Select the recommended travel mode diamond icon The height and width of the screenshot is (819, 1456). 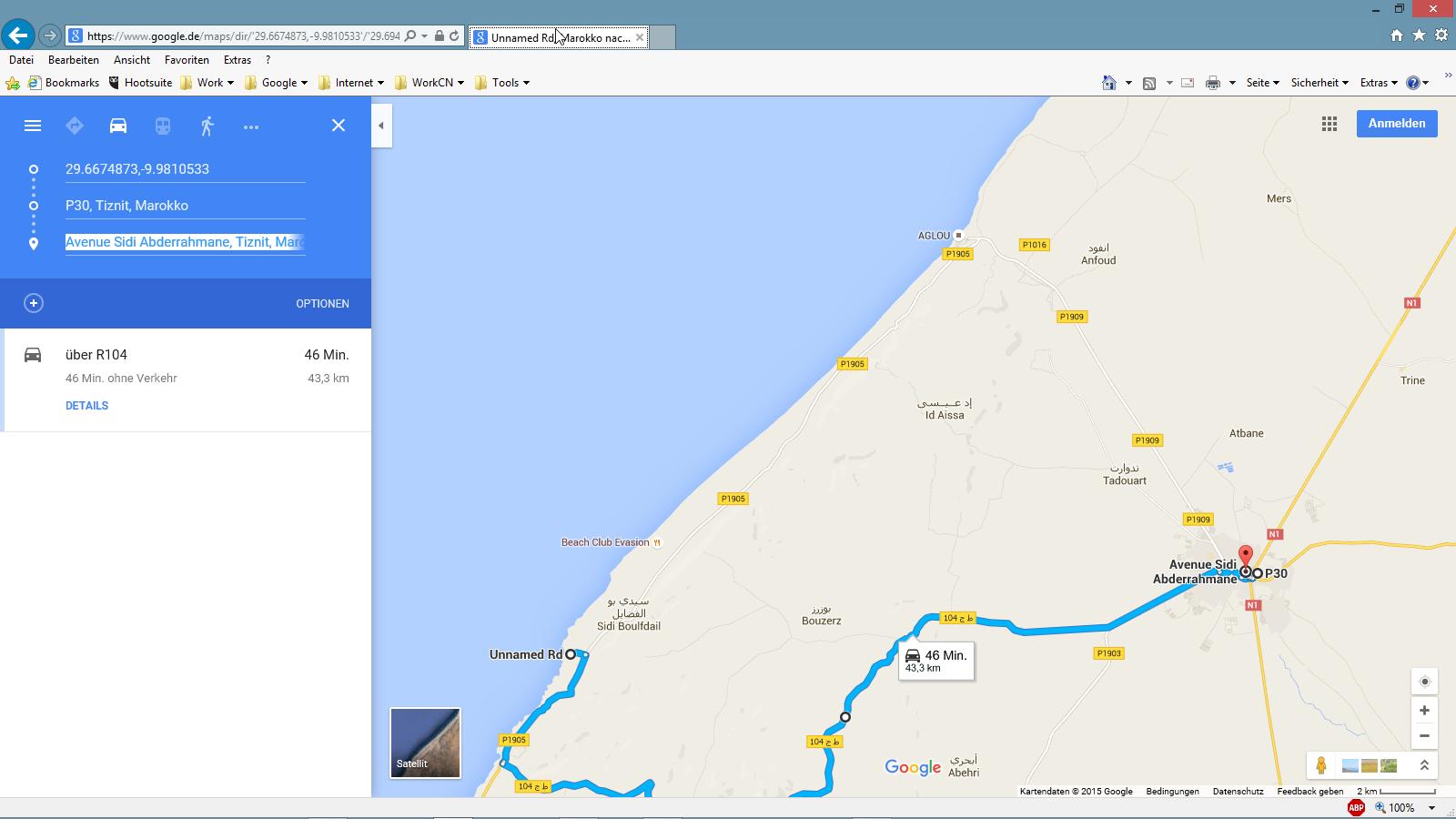tap(75, 126)
